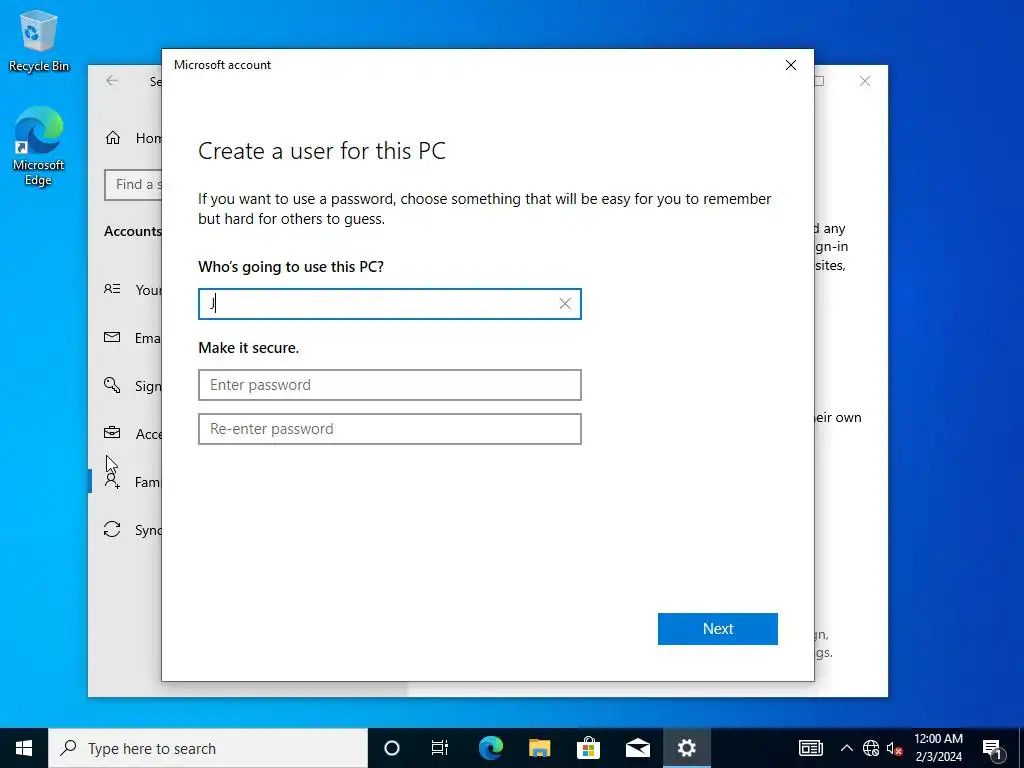Close the Microsoft account dialog
The width and height of the screenshot is (1024, 768).
point(791,65)
